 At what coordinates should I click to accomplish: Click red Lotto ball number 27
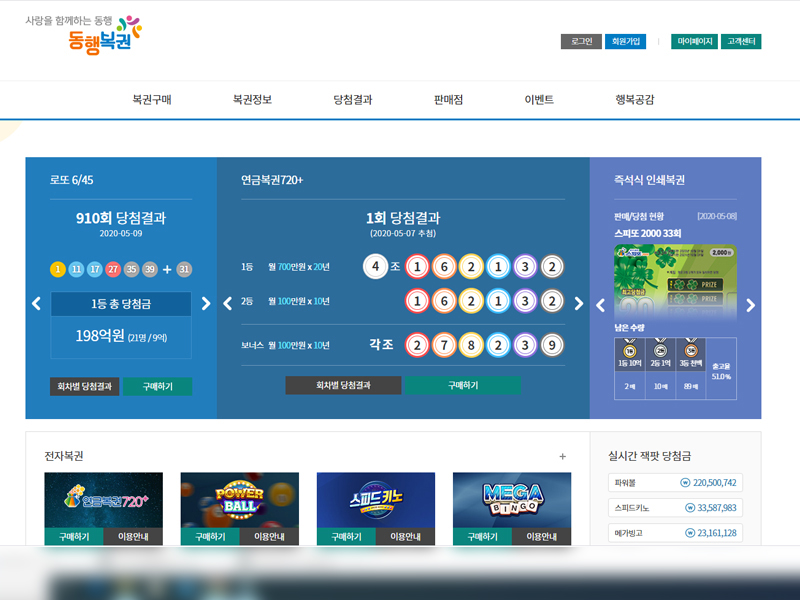113,269
